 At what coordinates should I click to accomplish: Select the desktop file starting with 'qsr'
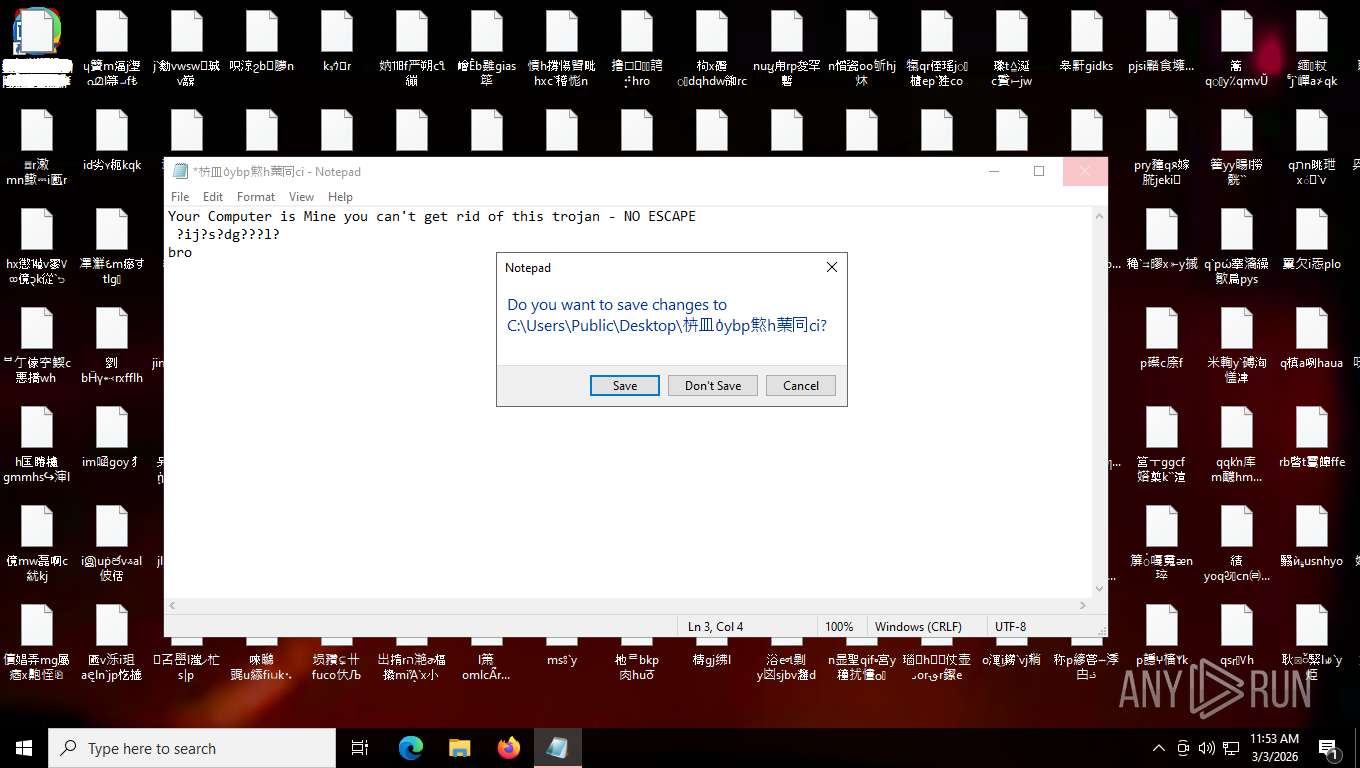[1236, 636]
